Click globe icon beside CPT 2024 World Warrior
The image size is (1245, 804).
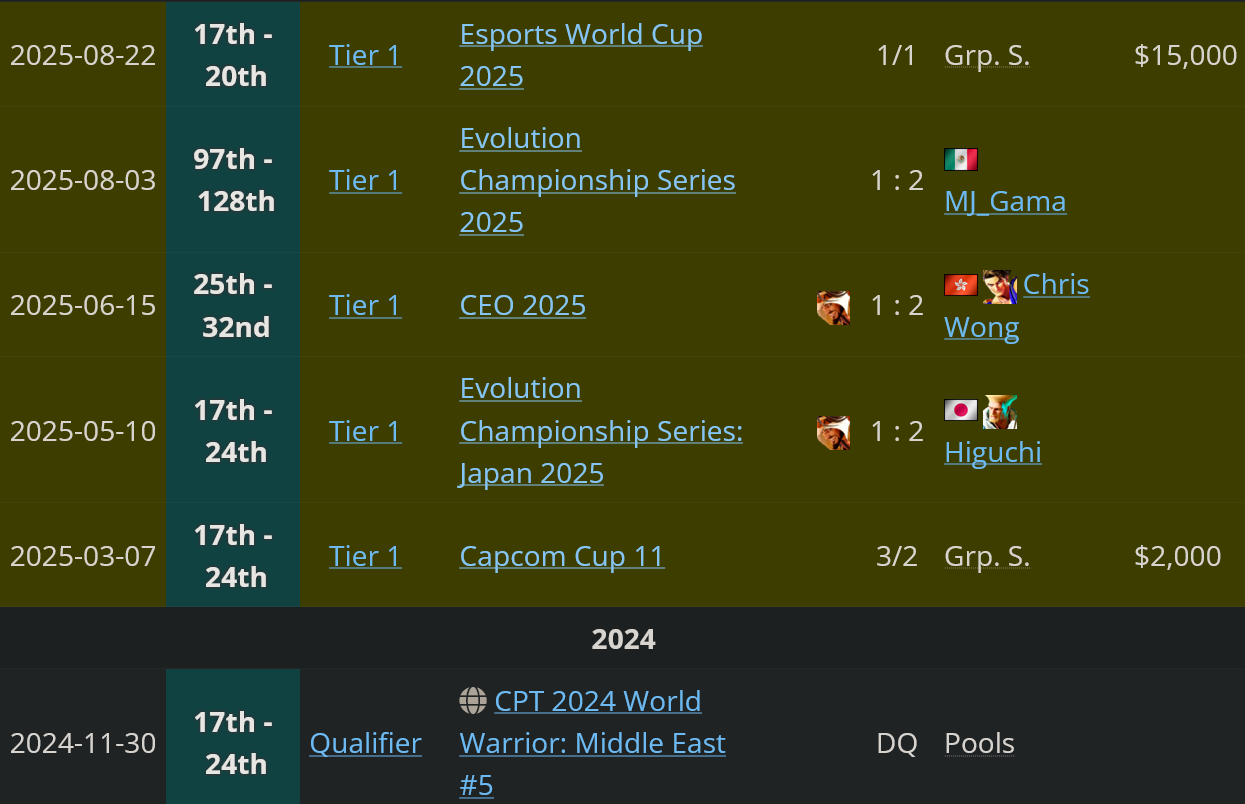473,700
